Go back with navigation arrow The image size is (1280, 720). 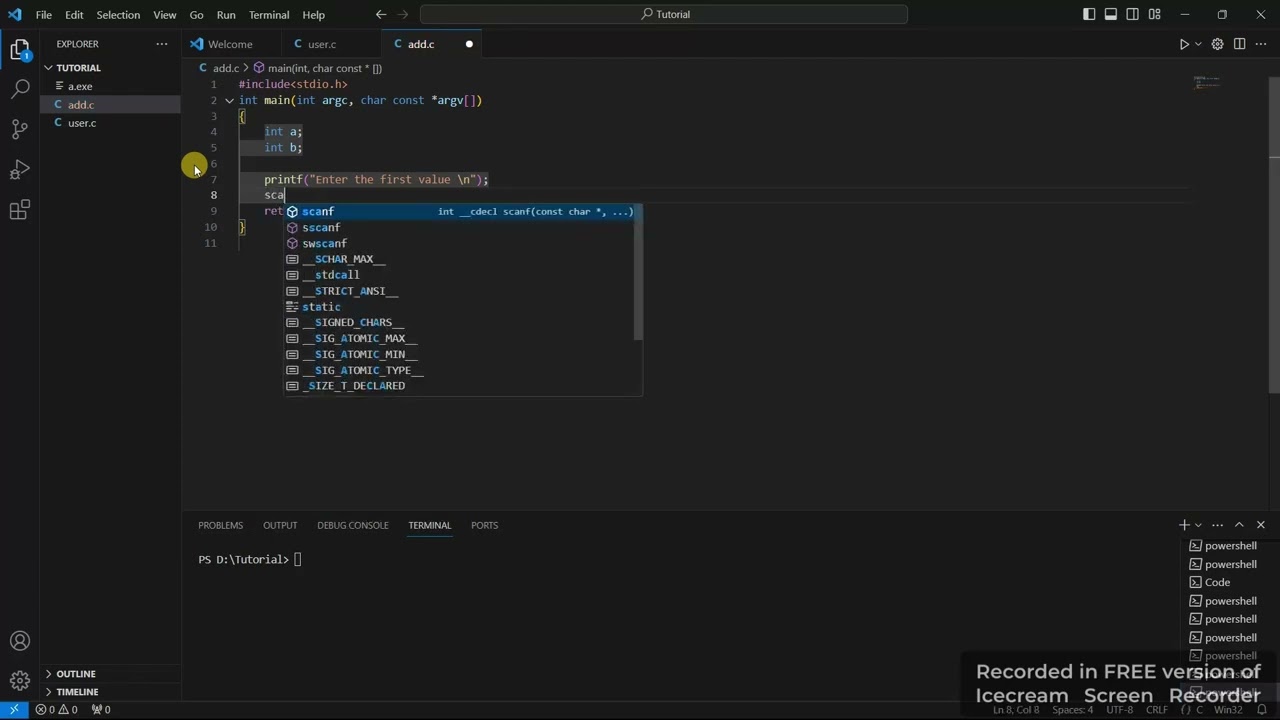pos(381,14)
